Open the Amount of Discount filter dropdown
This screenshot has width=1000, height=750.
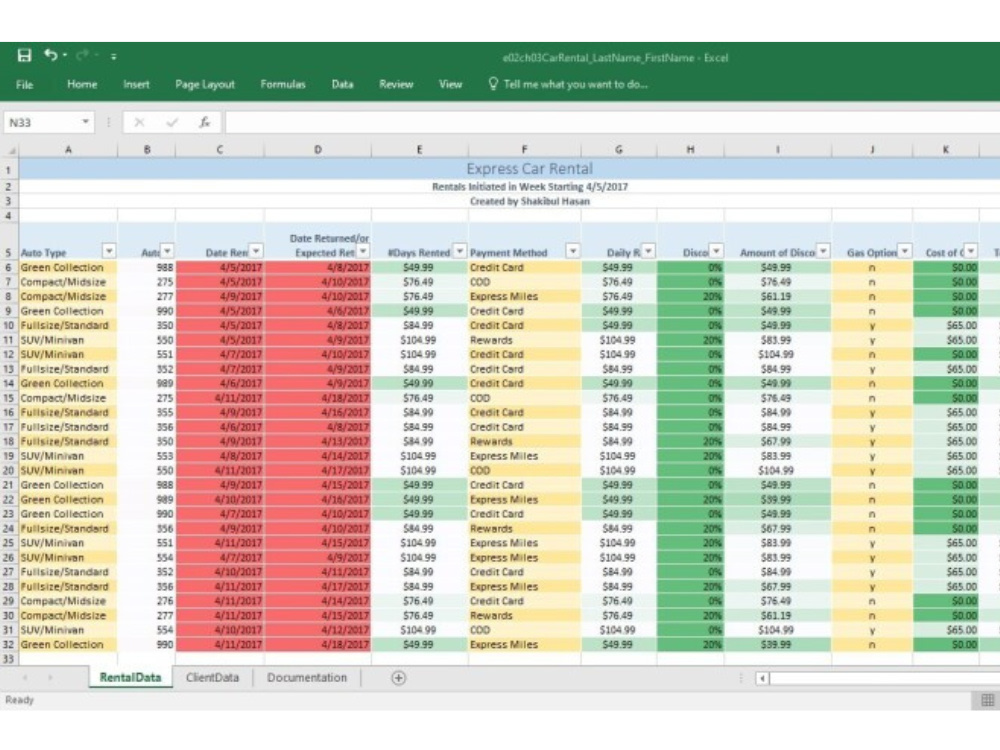point(823,251)
